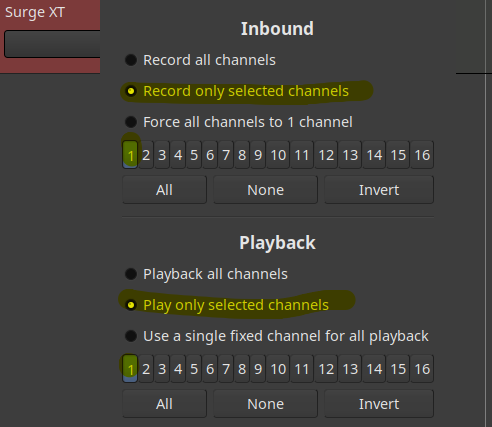
Task: Toggle Inbound channel 16 button
Action: 422,155
